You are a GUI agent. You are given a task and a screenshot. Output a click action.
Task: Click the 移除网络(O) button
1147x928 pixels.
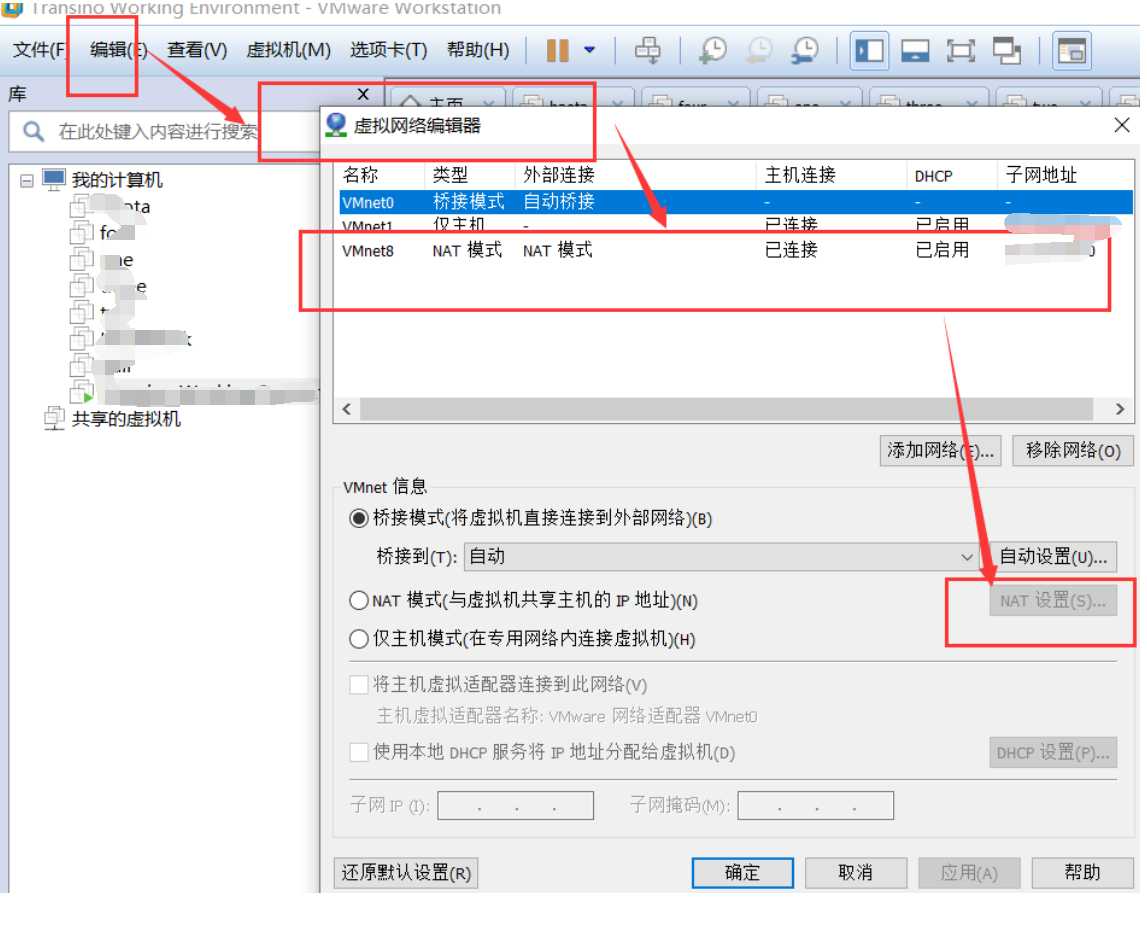click(1072, 450)
